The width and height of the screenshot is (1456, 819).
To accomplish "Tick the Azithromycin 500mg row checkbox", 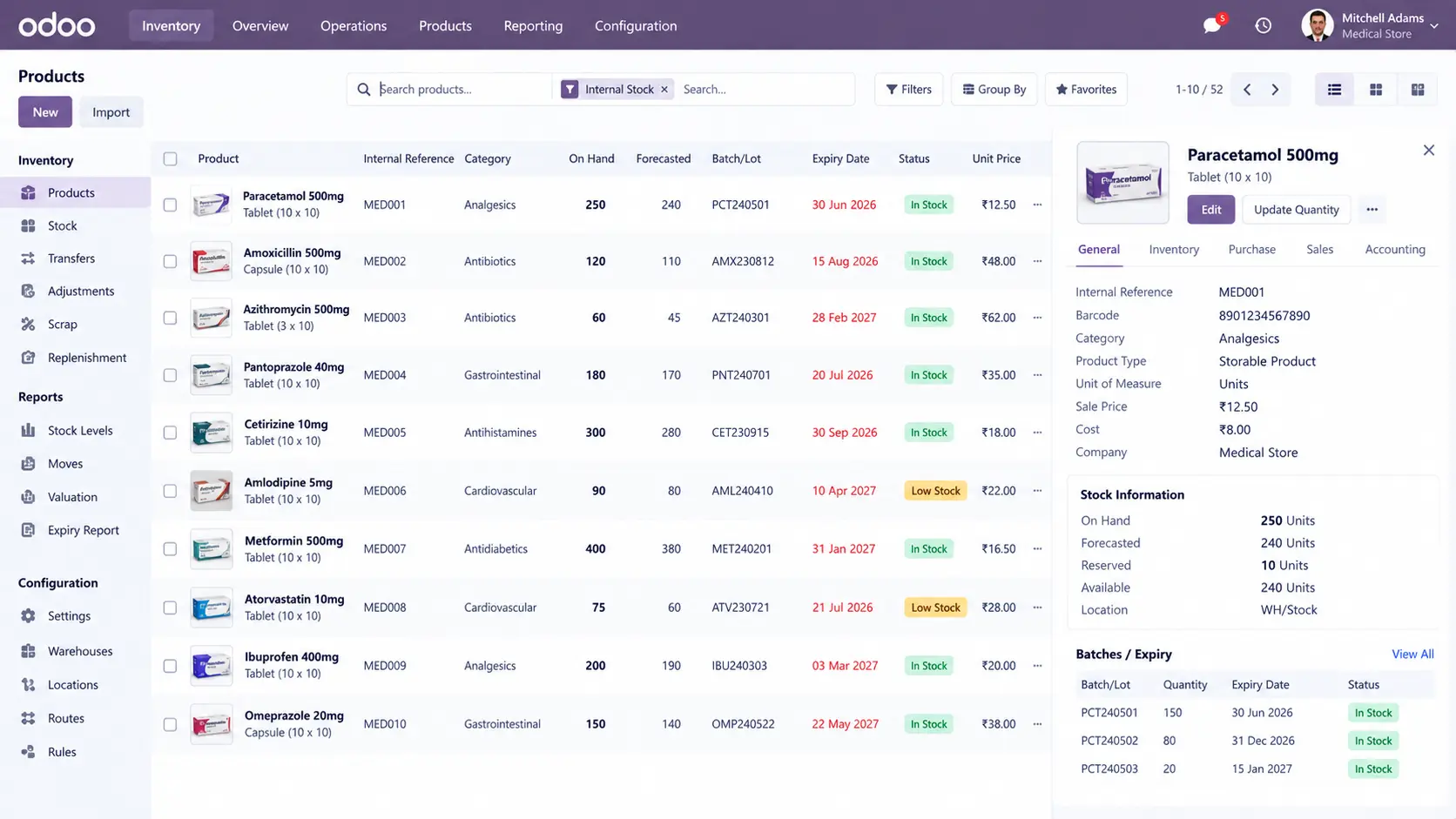I will pos(170,318).
